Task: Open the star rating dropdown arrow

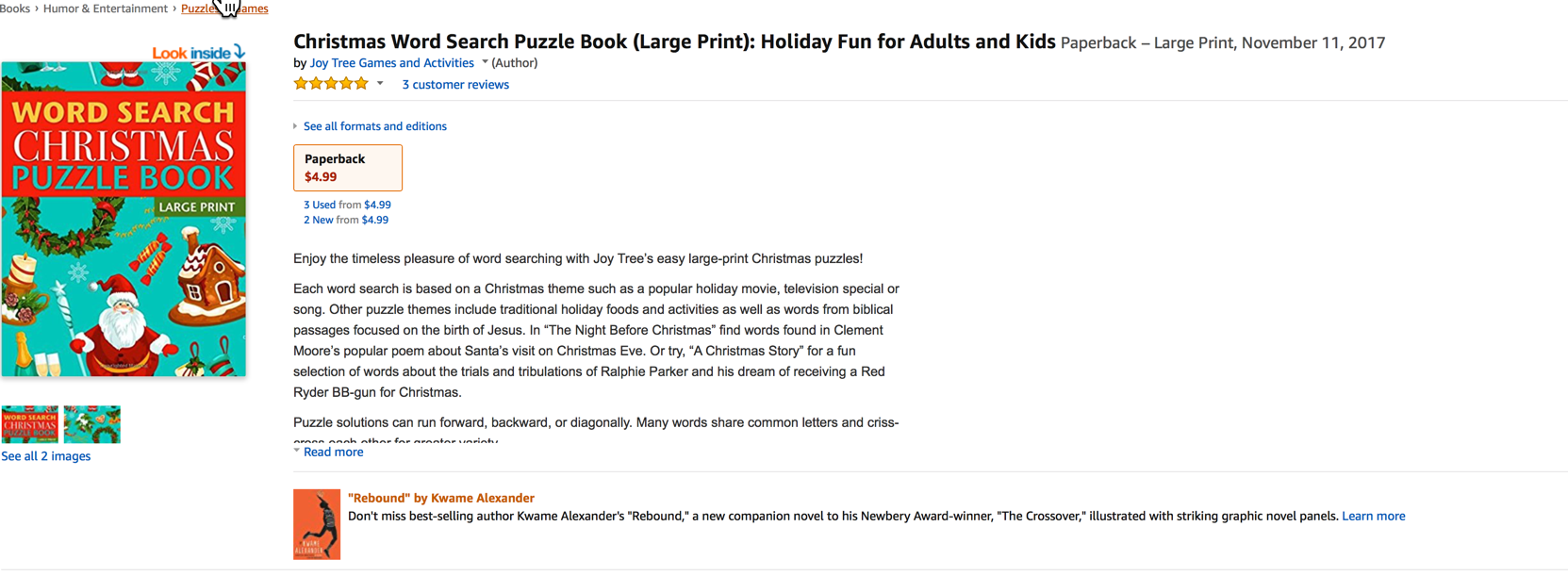Action: (380, 84)
